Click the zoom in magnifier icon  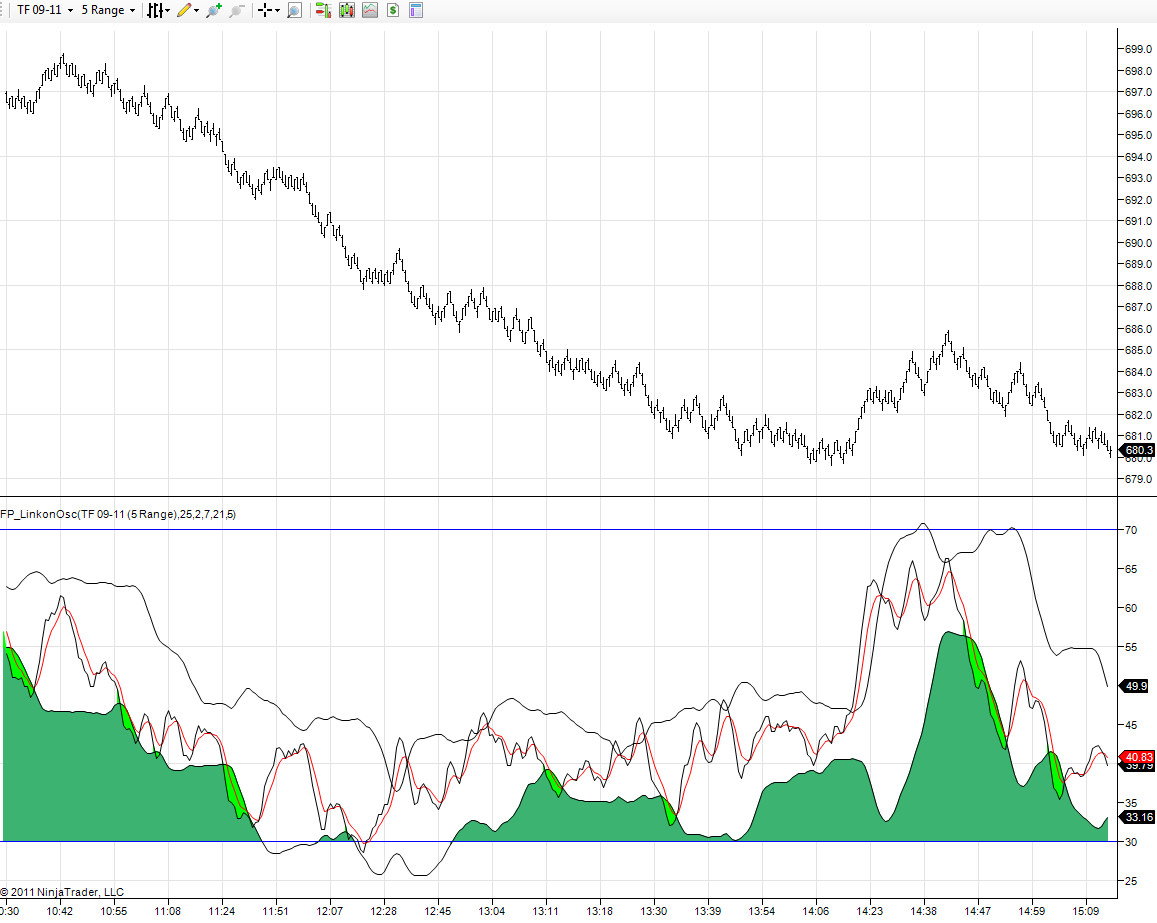coord(214,10)
